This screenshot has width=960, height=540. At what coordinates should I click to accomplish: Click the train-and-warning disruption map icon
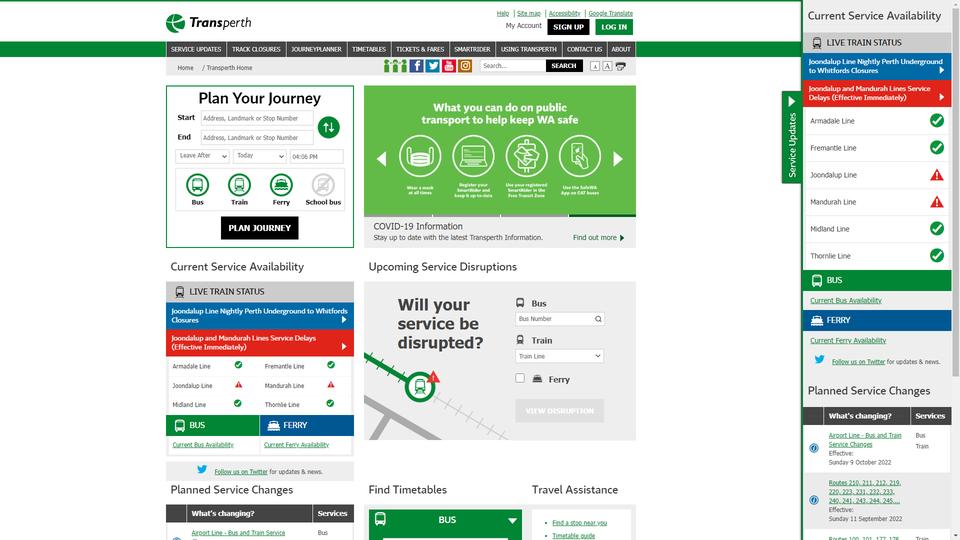coord(421,386)
